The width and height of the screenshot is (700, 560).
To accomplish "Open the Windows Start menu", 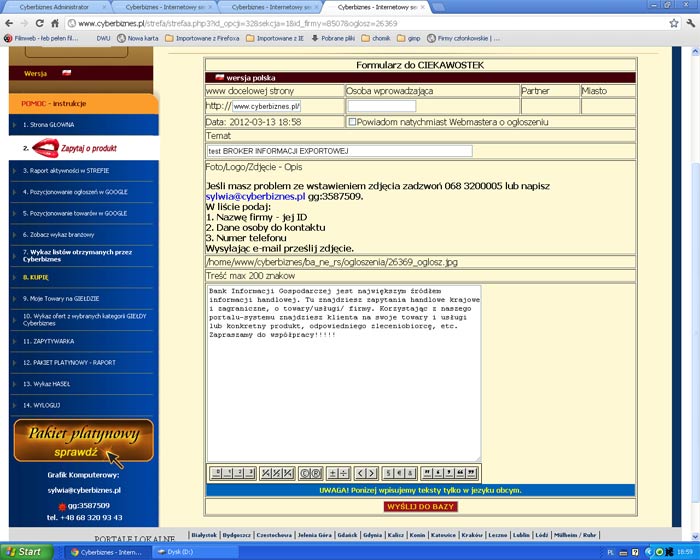I will click(24, 551).
